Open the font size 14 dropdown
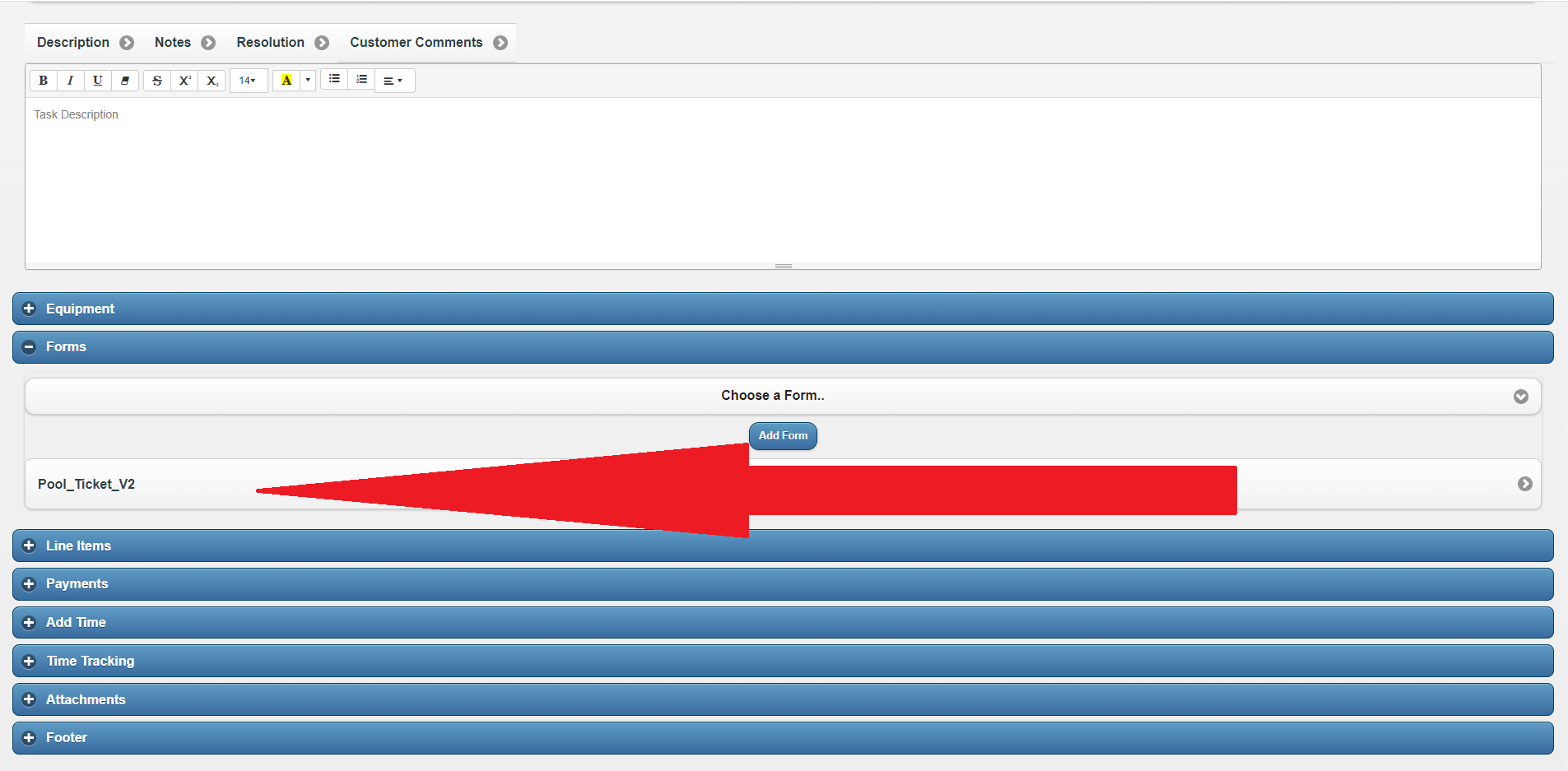Image resolution: width=1568 pixels, height=771 pixels. pos(248,81)
